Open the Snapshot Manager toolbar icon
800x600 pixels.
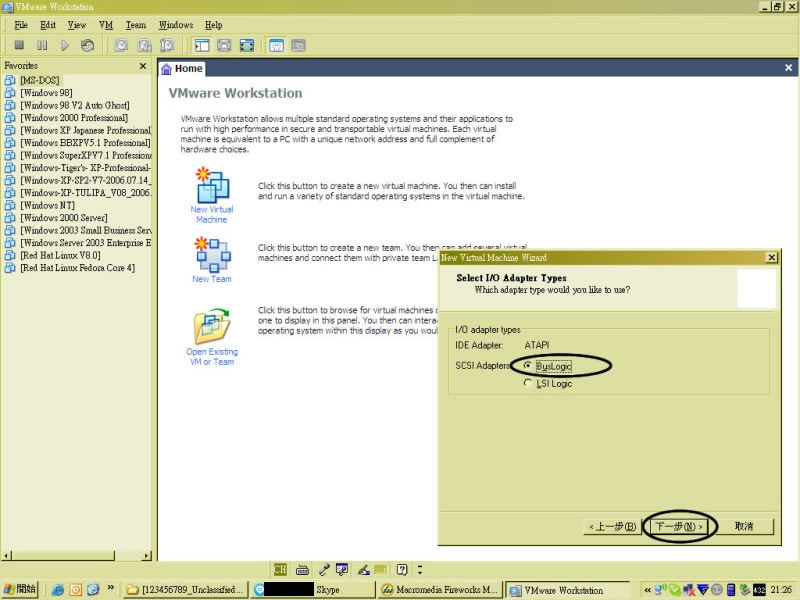coord(167,45)
